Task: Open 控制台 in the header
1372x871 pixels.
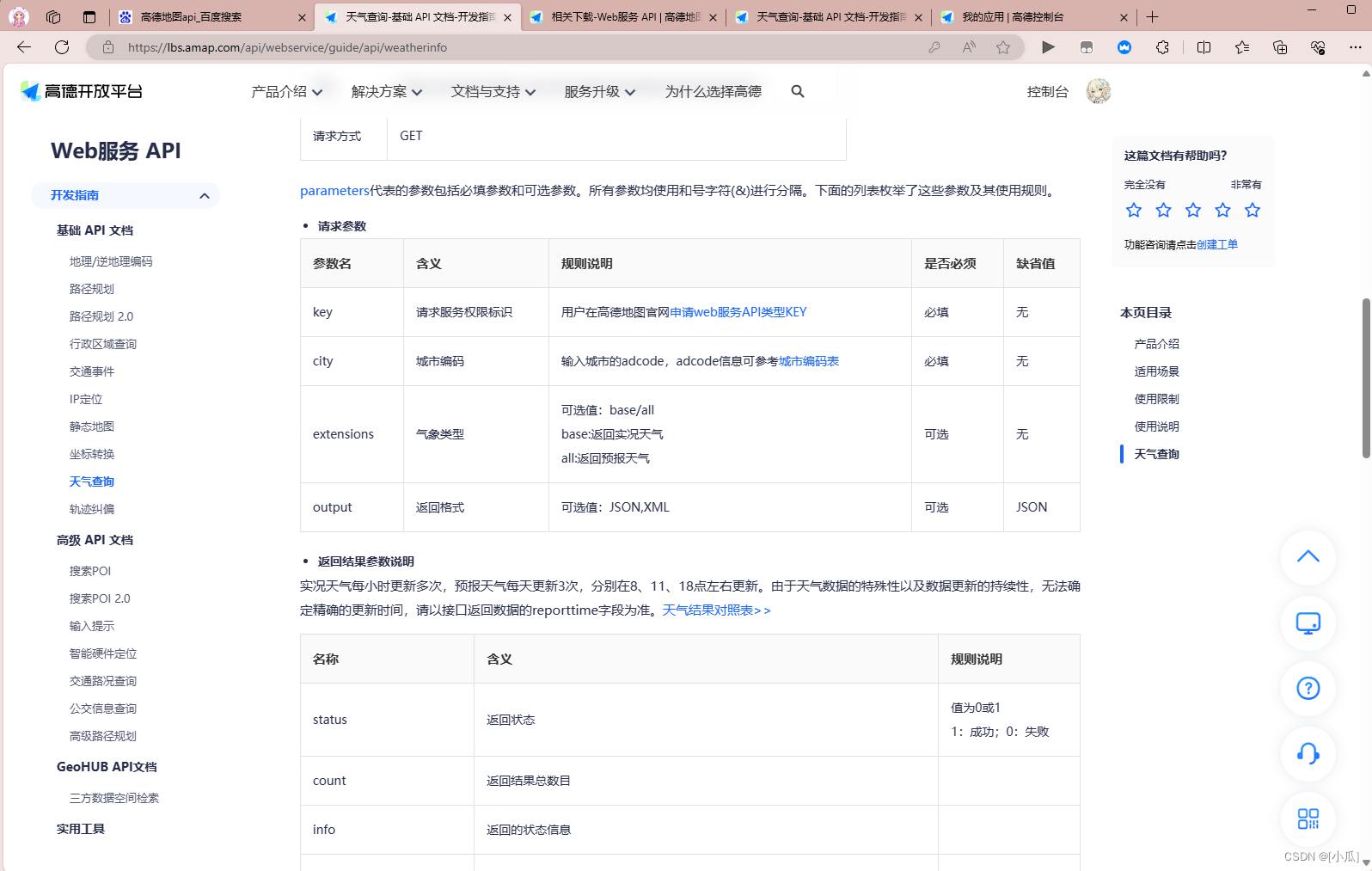Action: coord(1047,92)
